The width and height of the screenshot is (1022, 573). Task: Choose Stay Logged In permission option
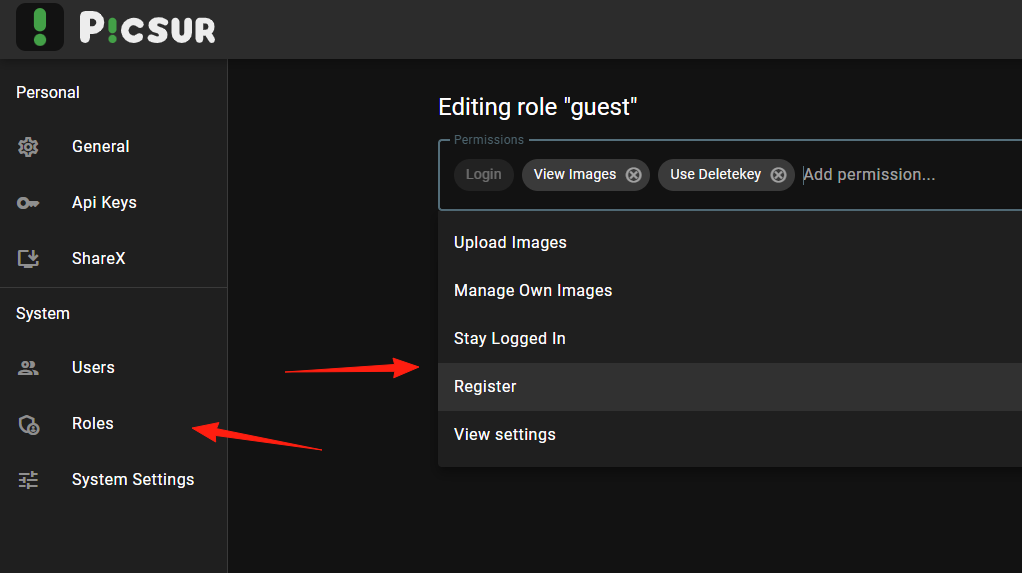[x=730, y=339]
